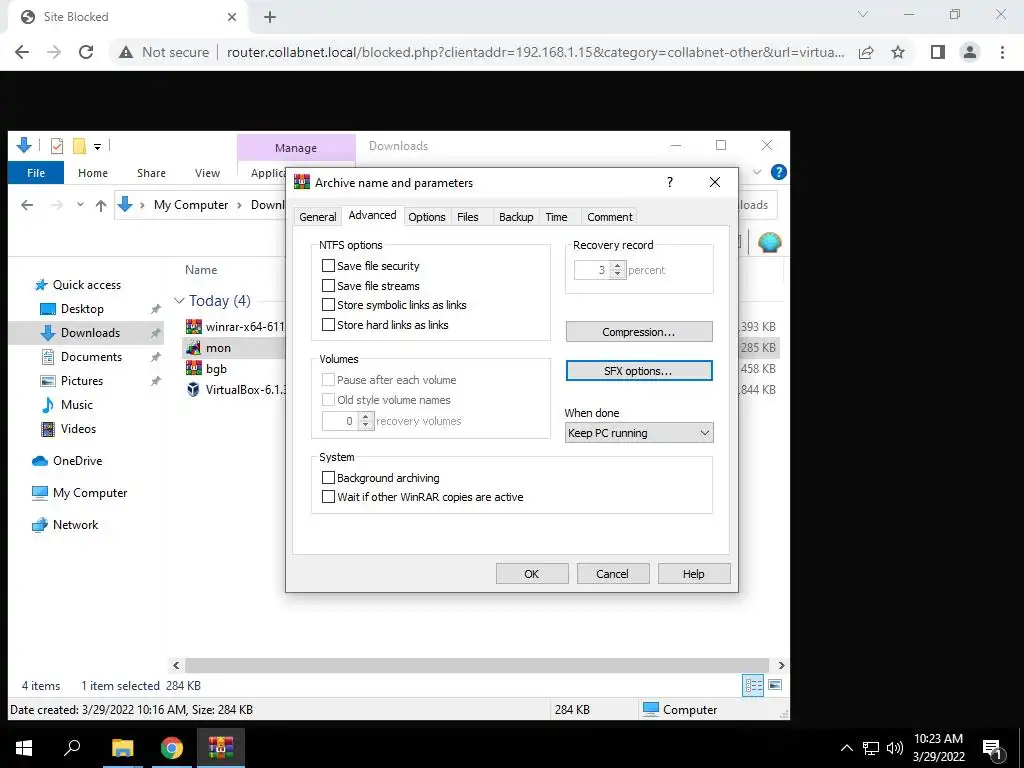1024x768 pixels.
Task: Click right arrow of horizontal scrollbar
Action: [781, 665]
